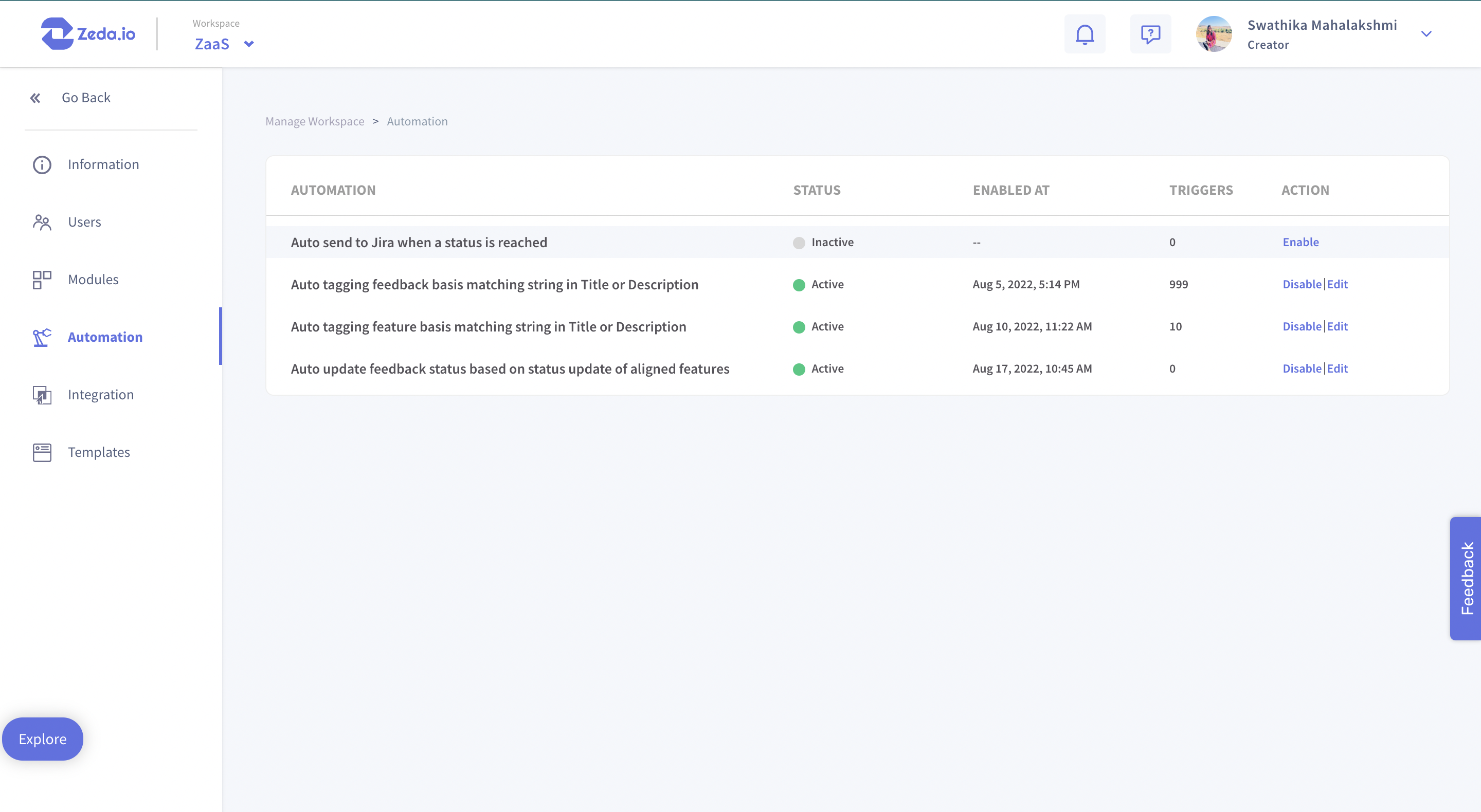Click the Integration sidebar icon
This screenshot has height=812, width=1481.
pos(42,395)
